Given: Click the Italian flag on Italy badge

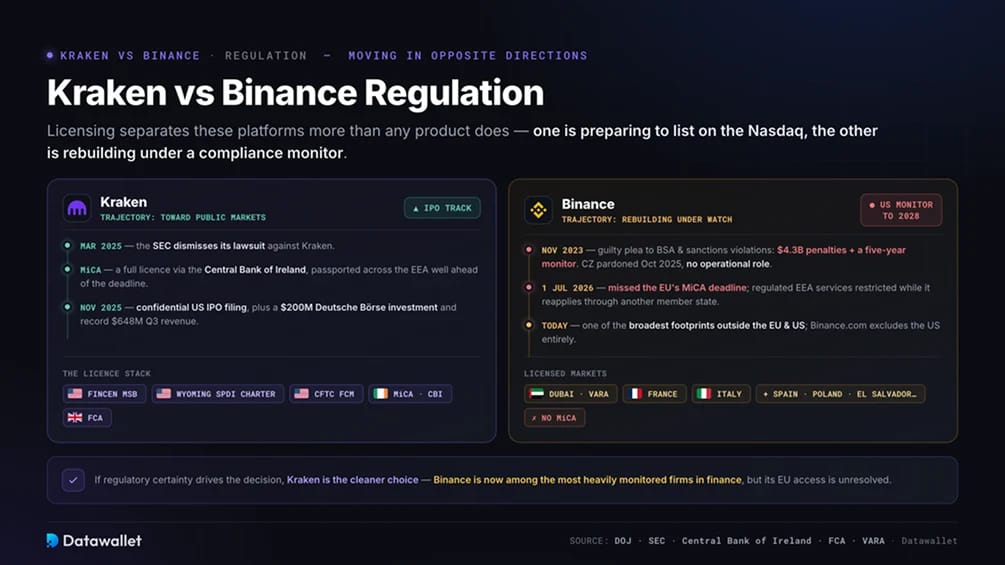Looking at the screenshot, I should (x=704, y=394).
